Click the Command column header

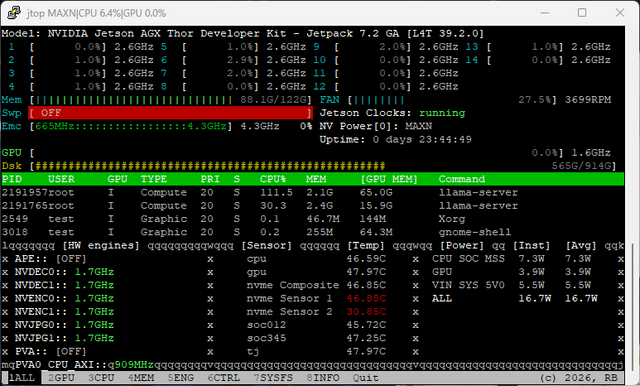462,179
